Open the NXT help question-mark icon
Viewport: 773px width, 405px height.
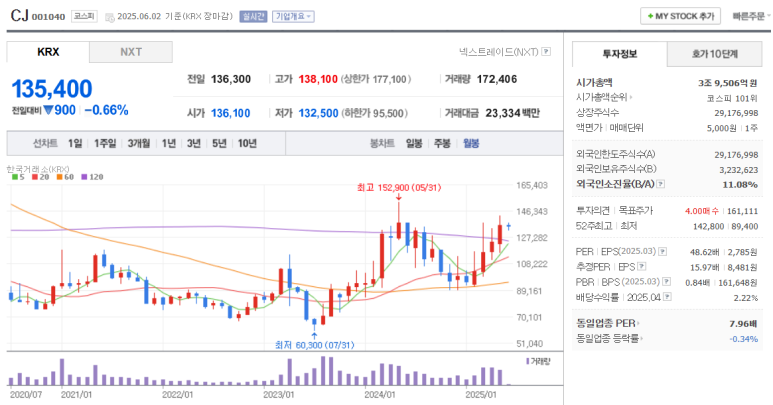(546, 52)
